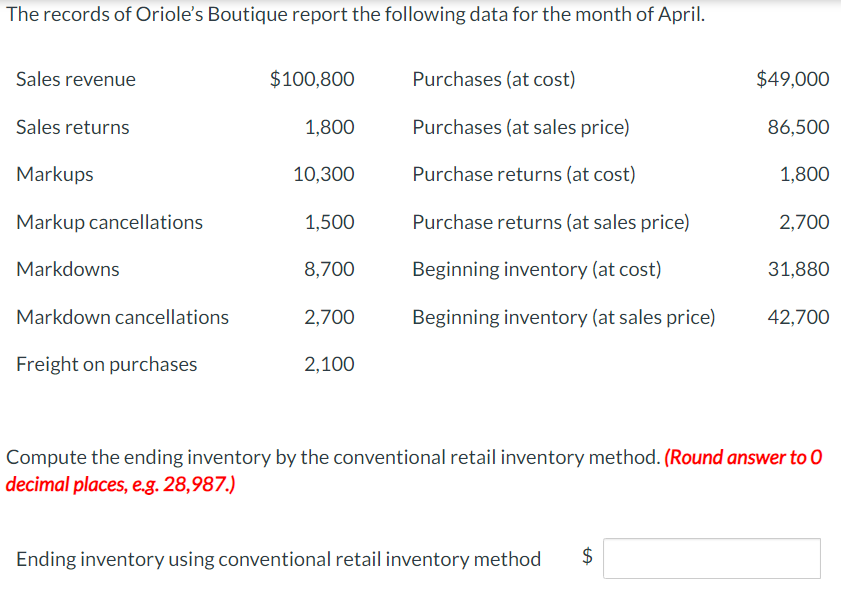
Task: Click the Markups label text
Action: pyautogui.click(x=54, y=174)
